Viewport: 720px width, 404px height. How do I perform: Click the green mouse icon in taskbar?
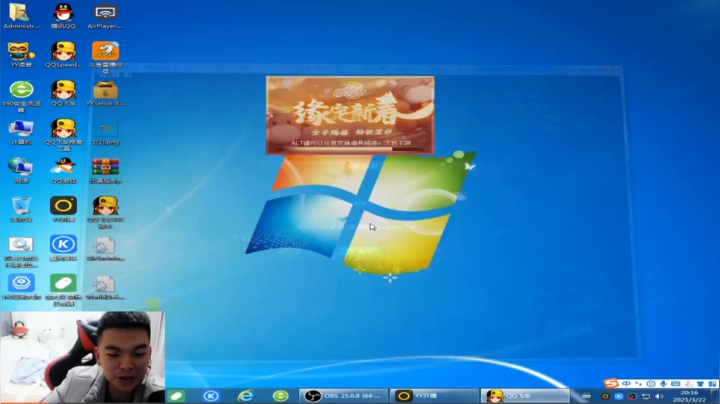[176, 396]
